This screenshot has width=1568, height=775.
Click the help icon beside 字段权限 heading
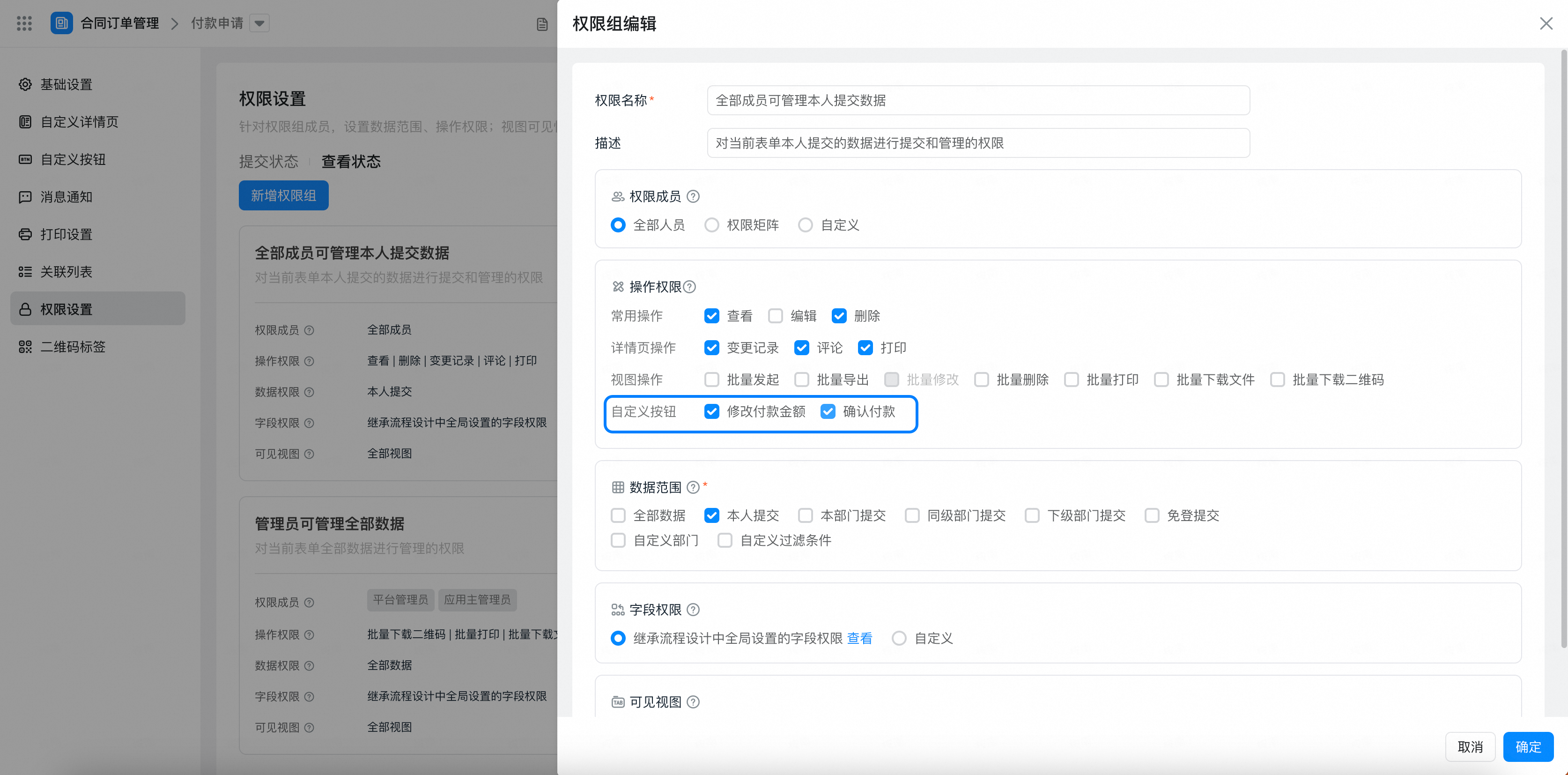(x=693, y=610)
